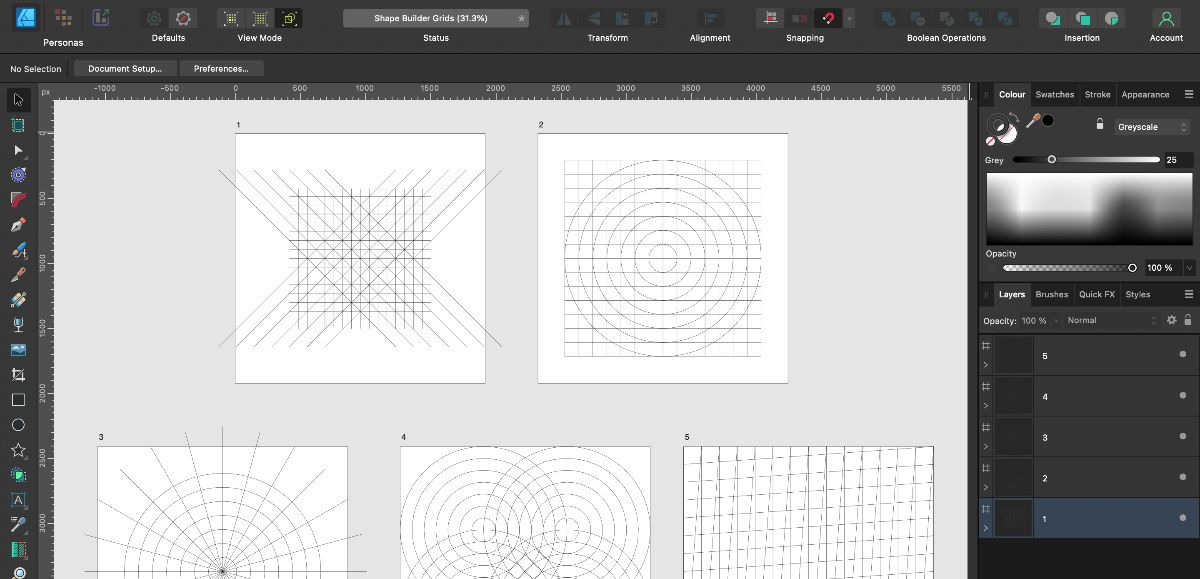
Task: Click the Grey slider handle
Action: pos(1051,160)
